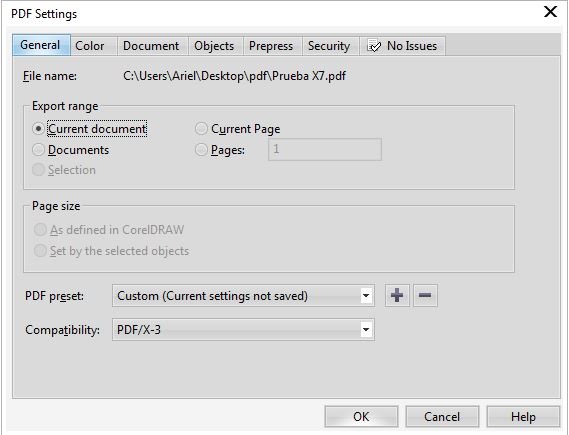569x435 pixels.
Task: Delete PDF preset using minus icon
Action: pos(425,295)
